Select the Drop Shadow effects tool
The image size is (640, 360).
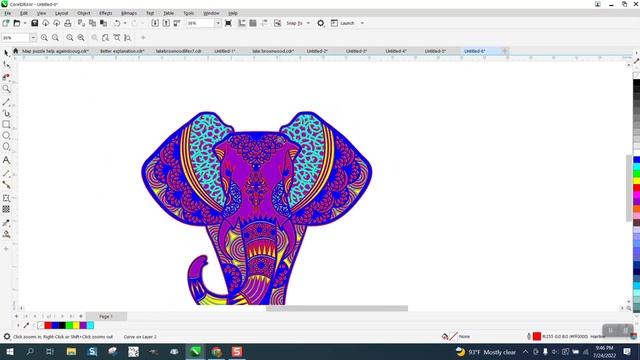(x=6, y=198)
